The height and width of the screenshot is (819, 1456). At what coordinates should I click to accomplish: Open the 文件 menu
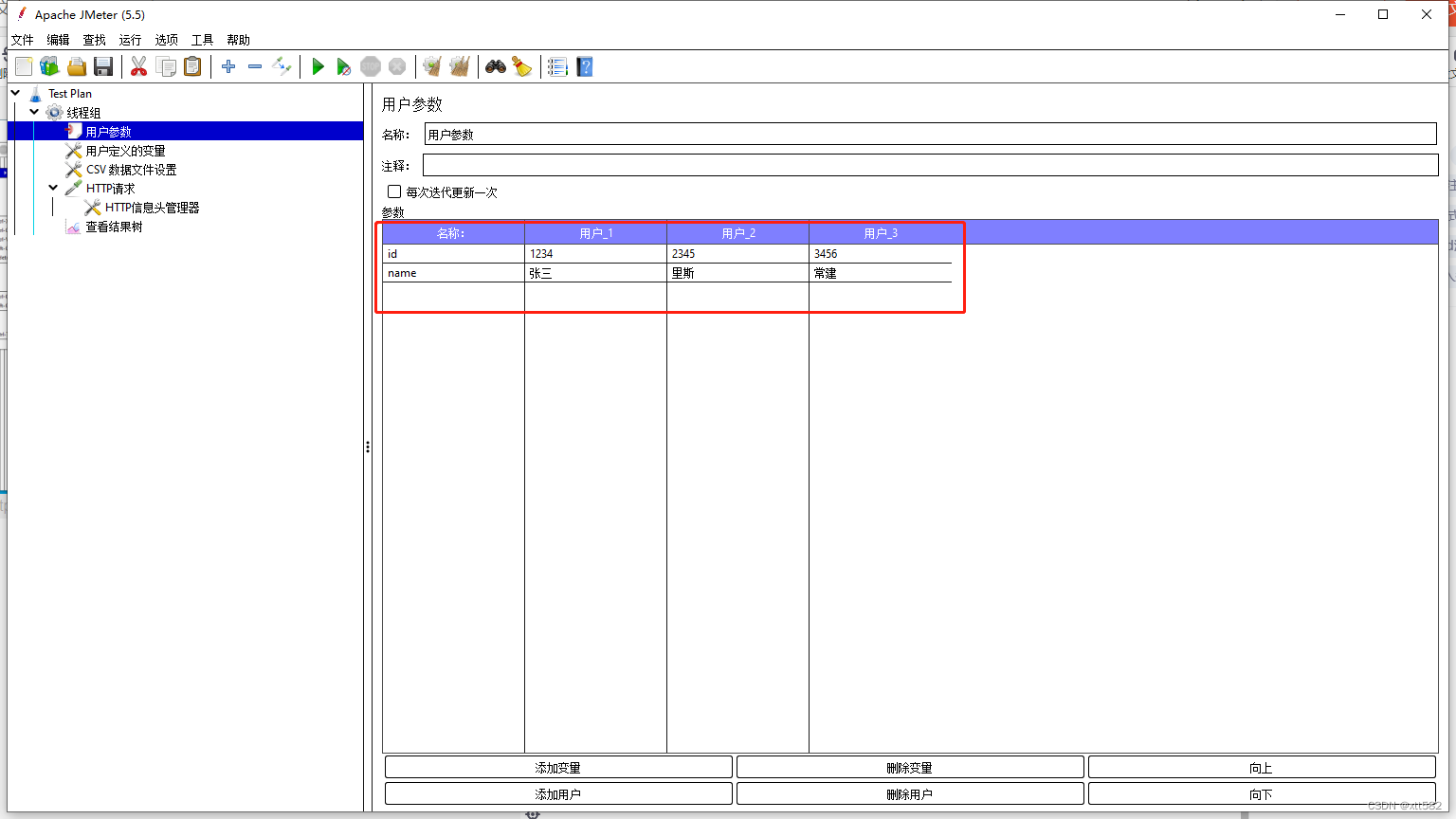[22, 40]
